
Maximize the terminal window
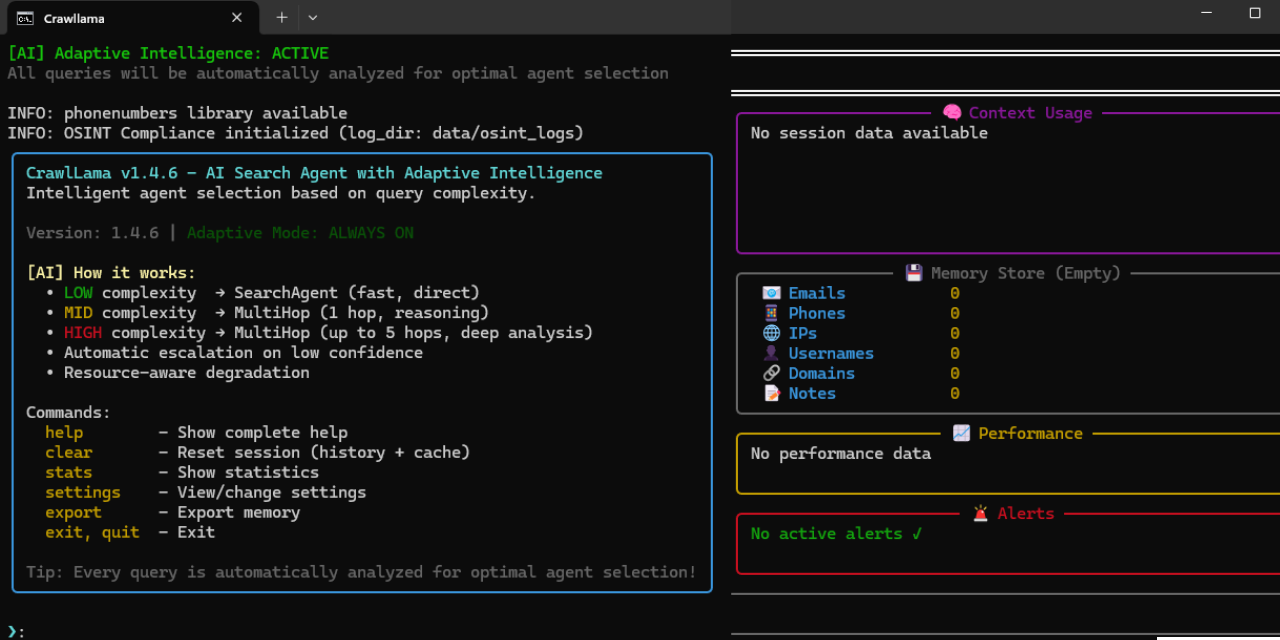coord(1255,13)
